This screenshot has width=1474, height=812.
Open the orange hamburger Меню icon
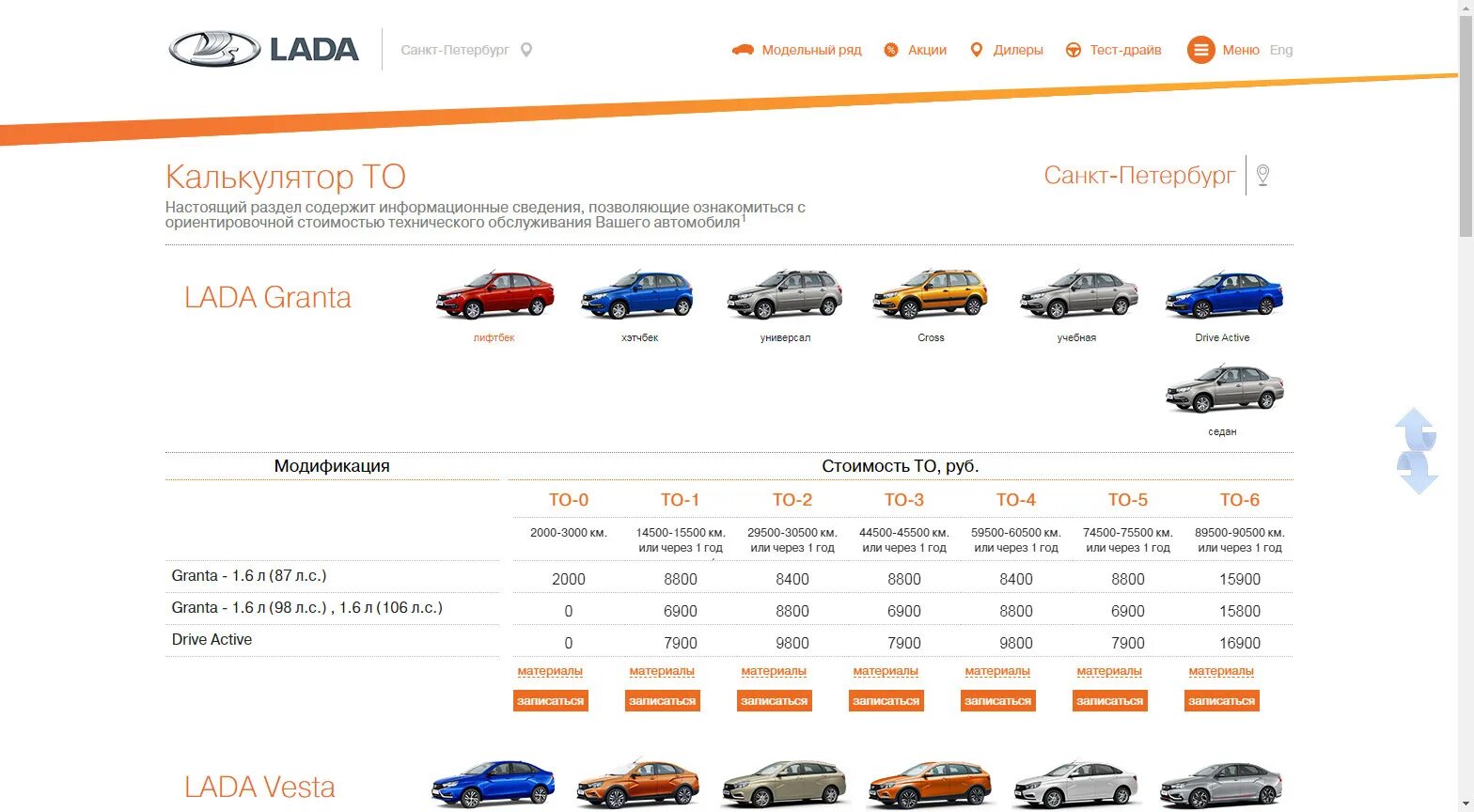click(1200, 50)
